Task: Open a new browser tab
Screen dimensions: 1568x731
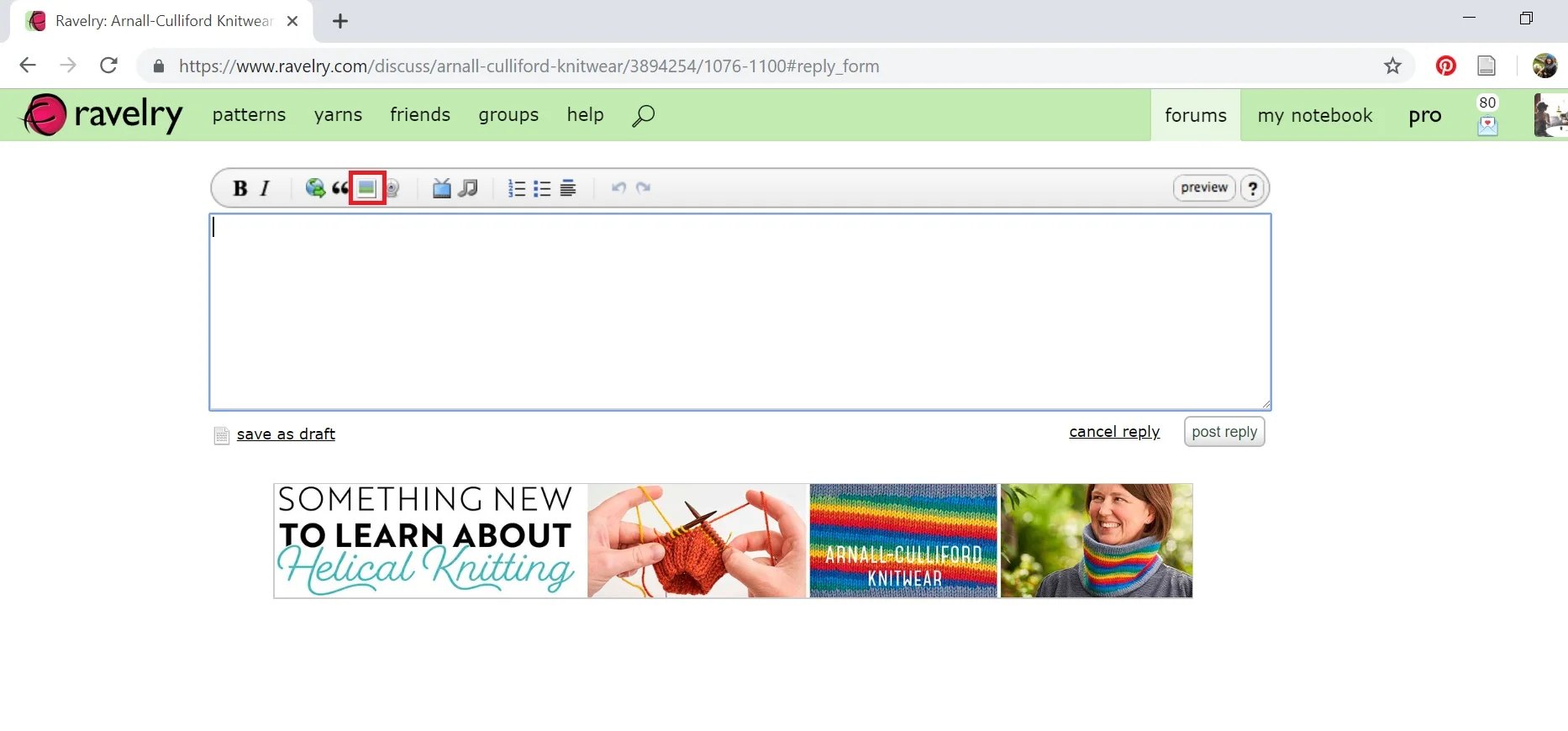Action: (x=340, y=21)
